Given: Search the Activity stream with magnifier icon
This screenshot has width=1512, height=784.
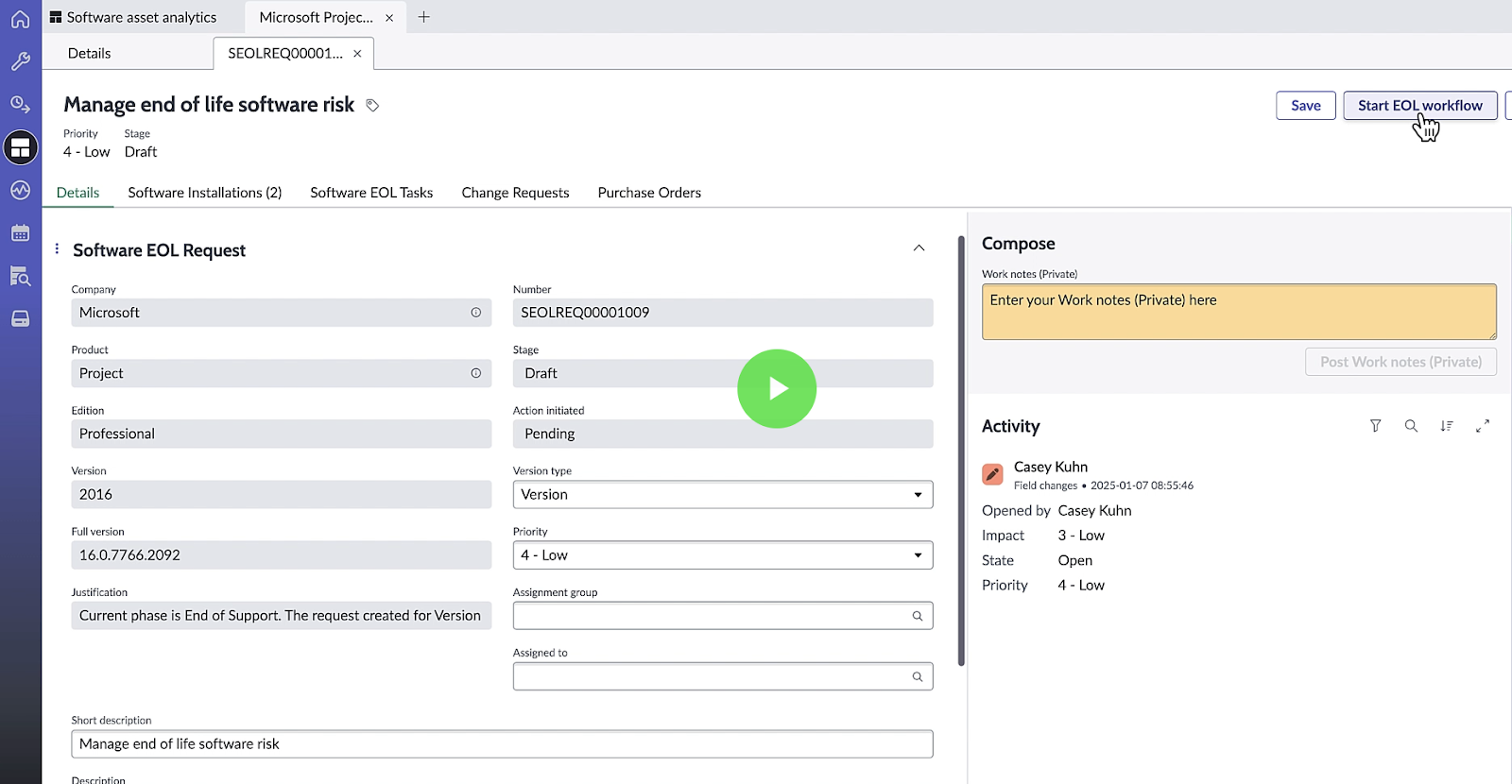Looking at the screenshot, I should click(1411, 426).
